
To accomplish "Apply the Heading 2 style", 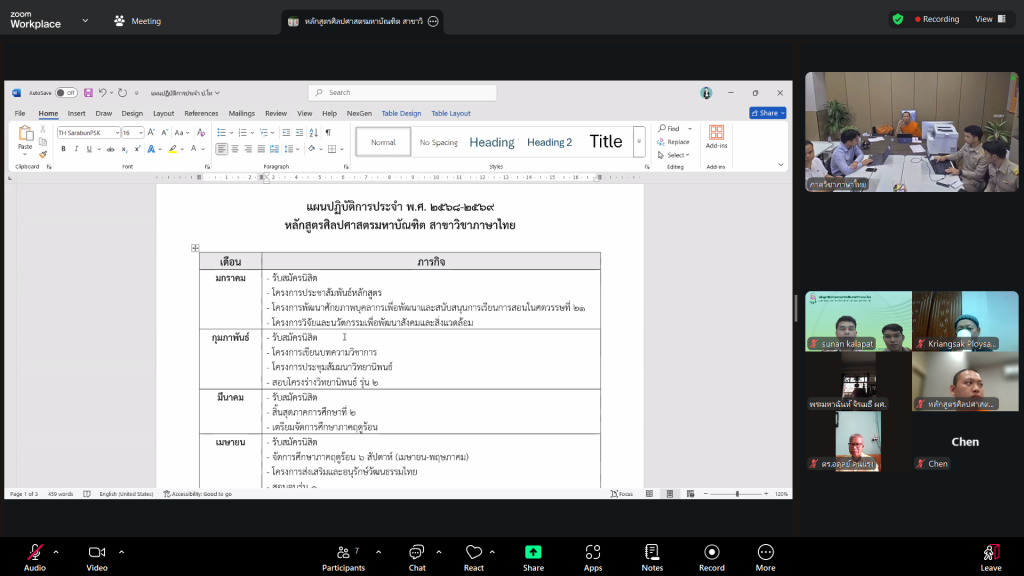I will (549, 142).
